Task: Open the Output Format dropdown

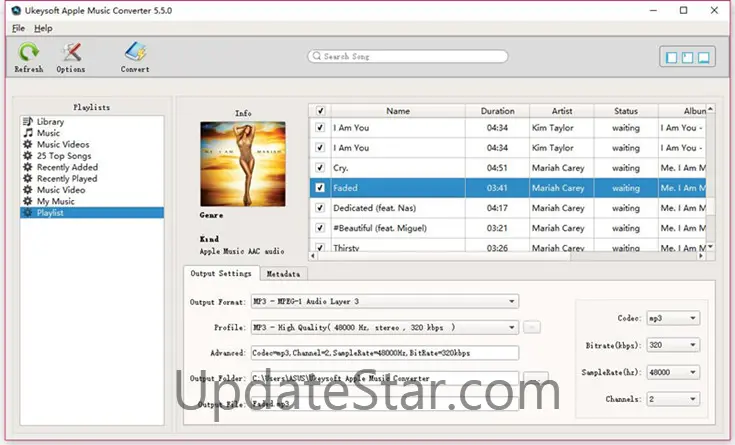Action: pyautogui.click(x=385, y=301)
